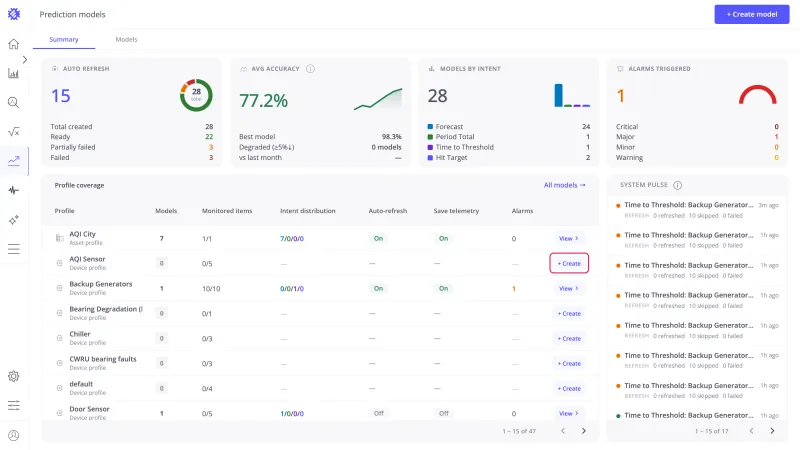This screenshot has height=450, width=800.
Task: Go to next page of profile coverage
Action: pos(584,431)
